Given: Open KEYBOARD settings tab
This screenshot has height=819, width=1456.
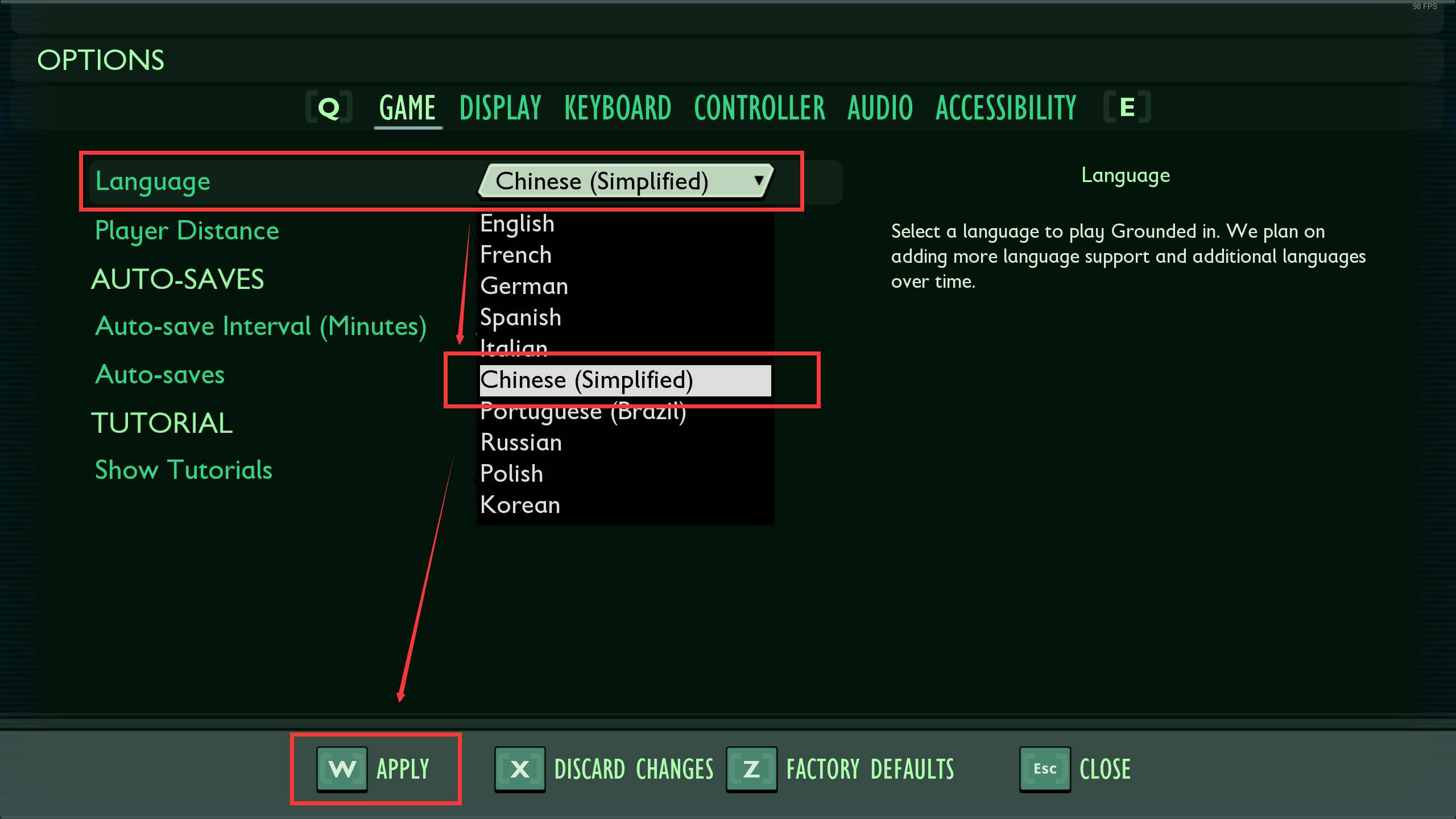Looking at the screenshot, I should pos(617,108).
